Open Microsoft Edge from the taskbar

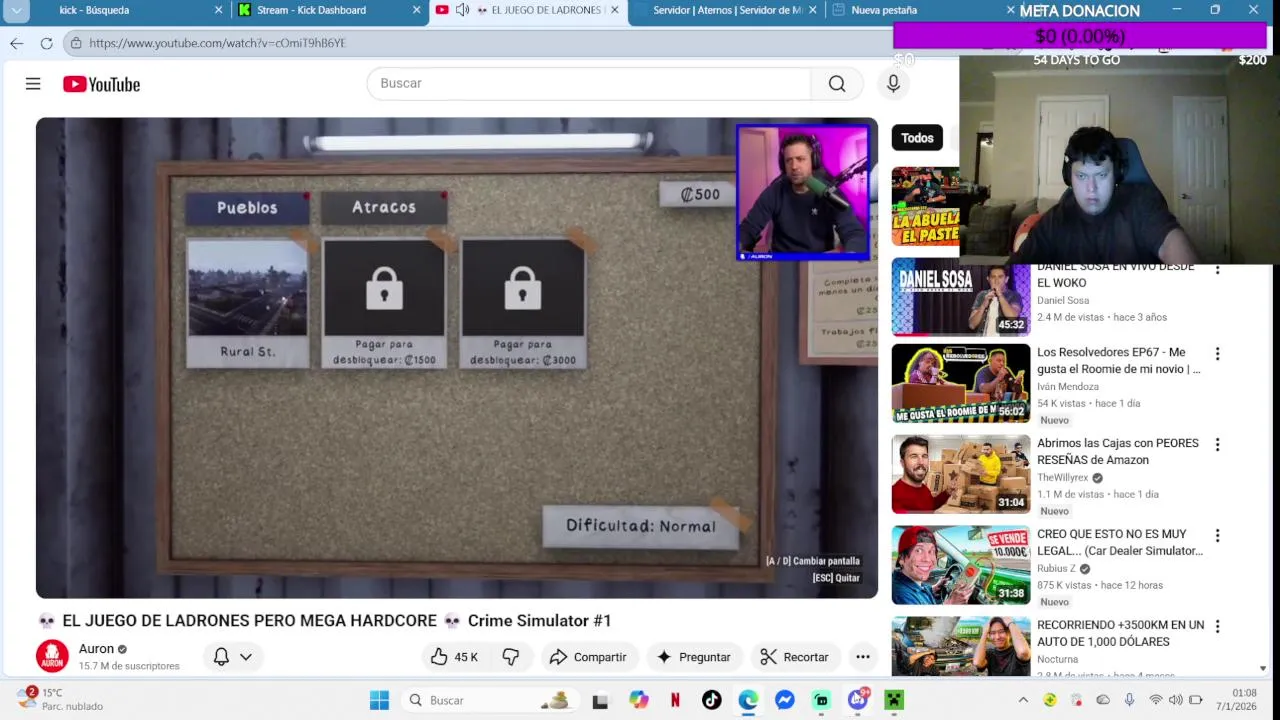pos(748,700)
